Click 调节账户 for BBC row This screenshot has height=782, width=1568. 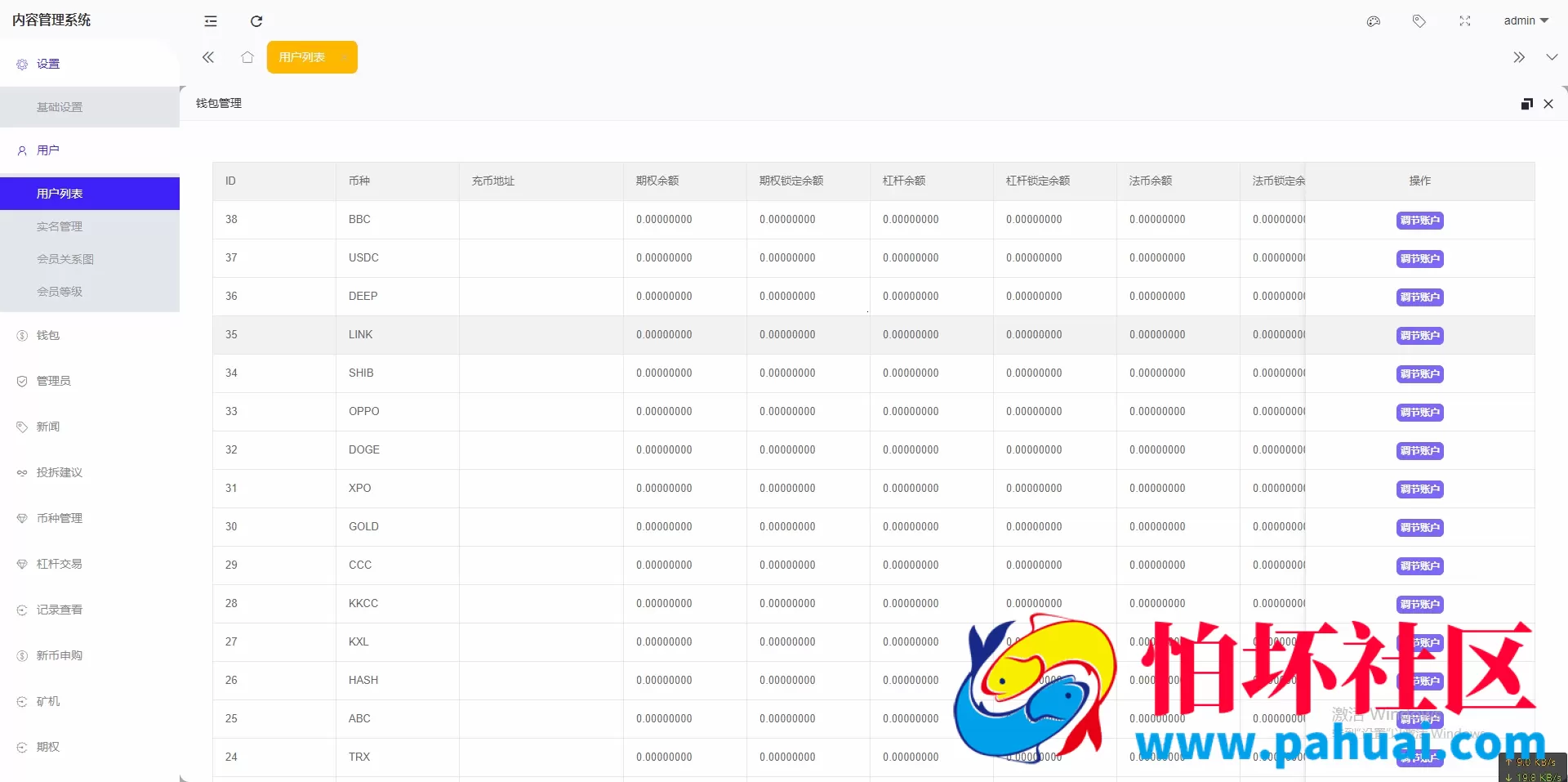pos(1419,221)
